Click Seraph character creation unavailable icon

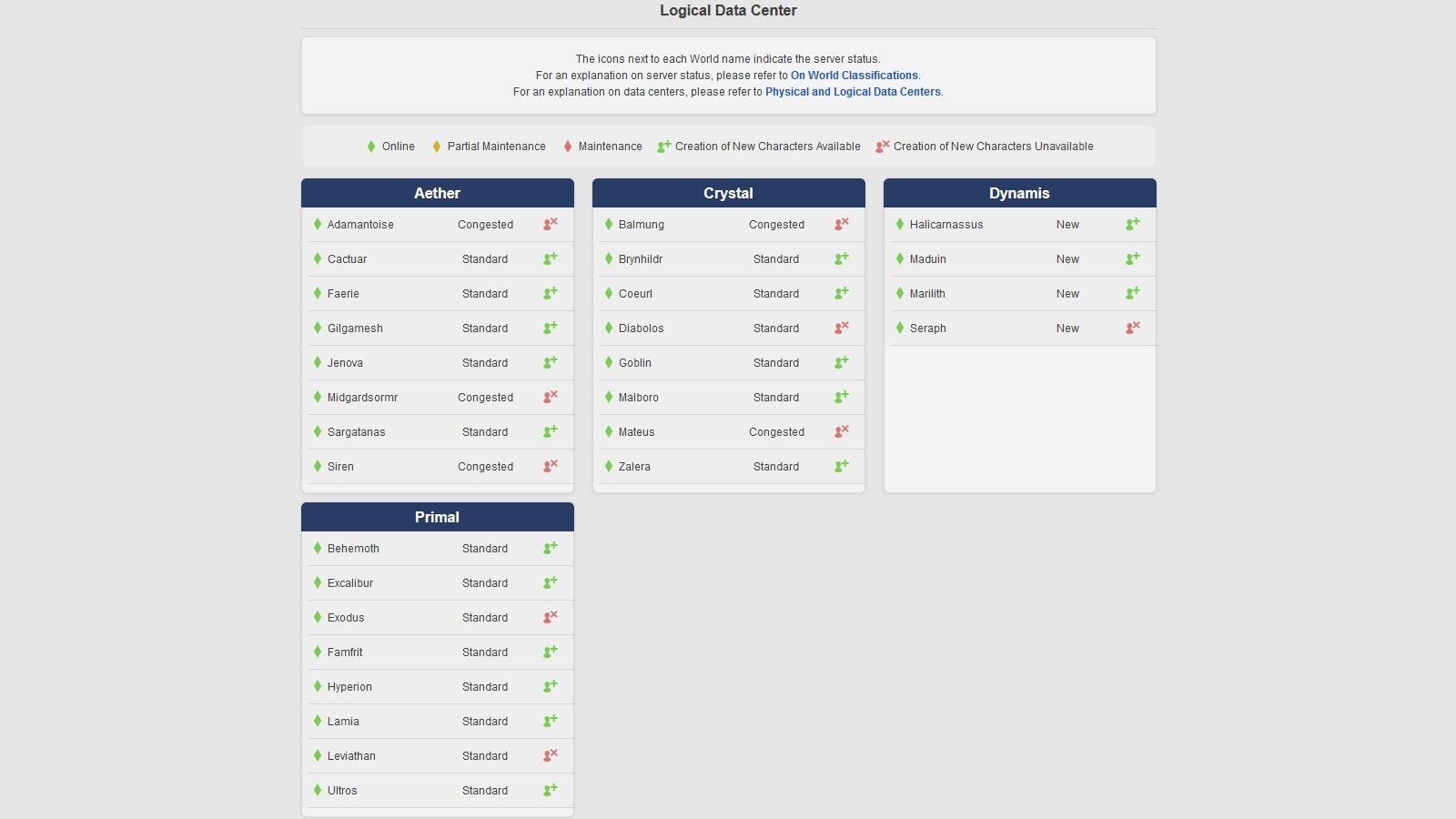click(1133, 328)
